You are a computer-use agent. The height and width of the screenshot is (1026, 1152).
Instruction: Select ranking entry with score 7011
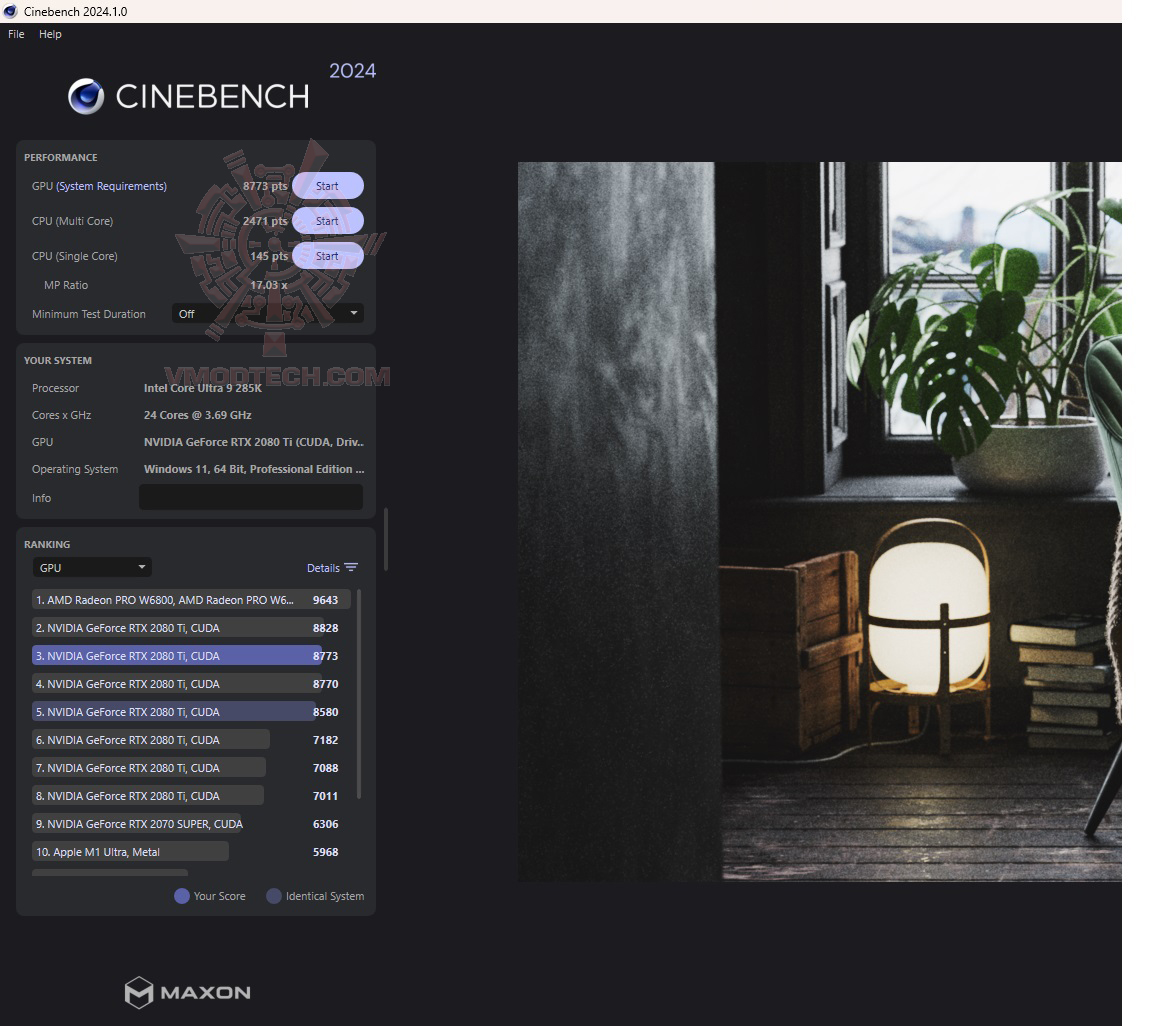pyautogui.click(x=190, y=795)
